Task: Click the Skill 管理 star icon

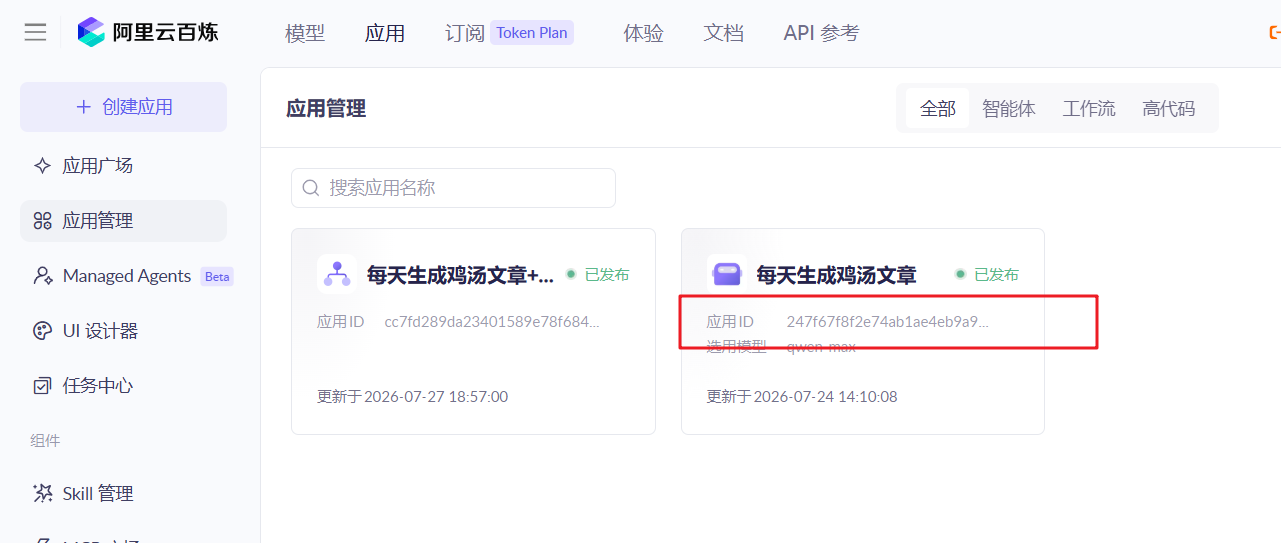Action: 42,493
